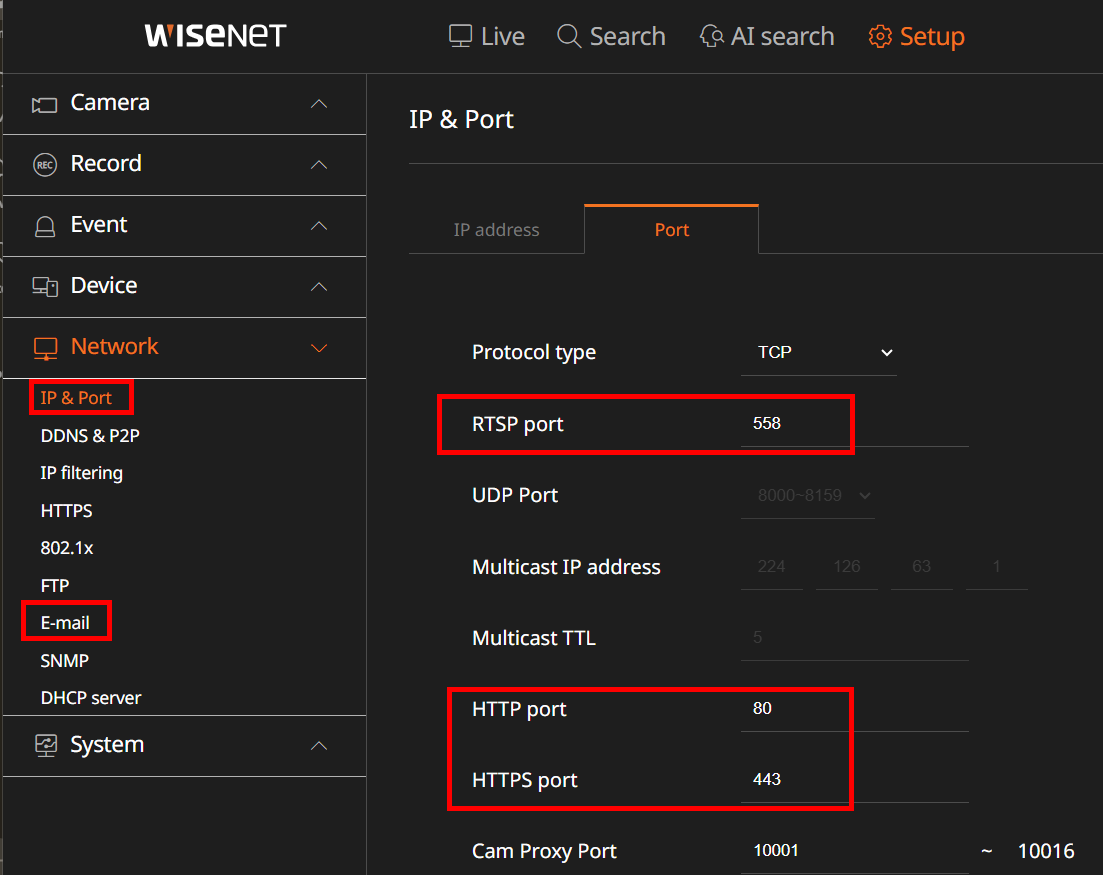
Task: Click the Setup gear icon
Action: [x=879, y=37]
